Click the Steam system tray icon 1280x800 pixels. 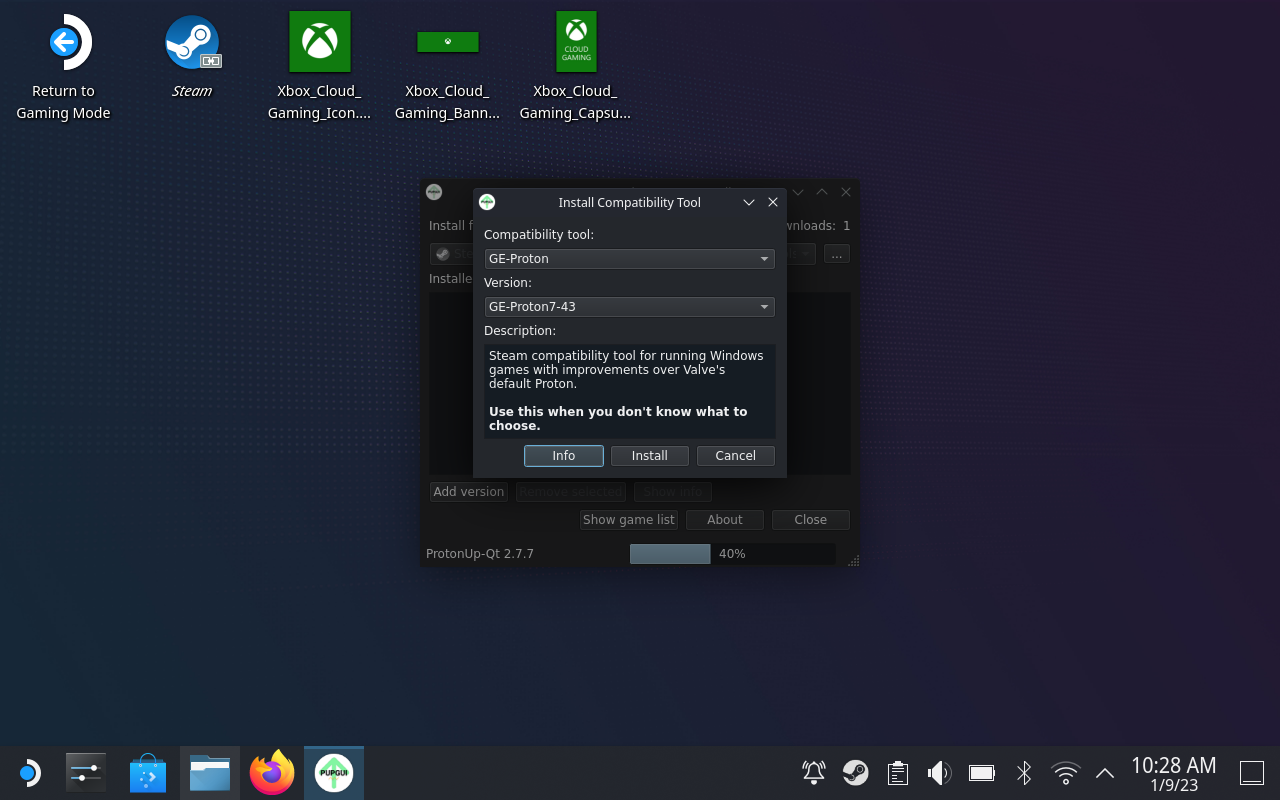856,772
